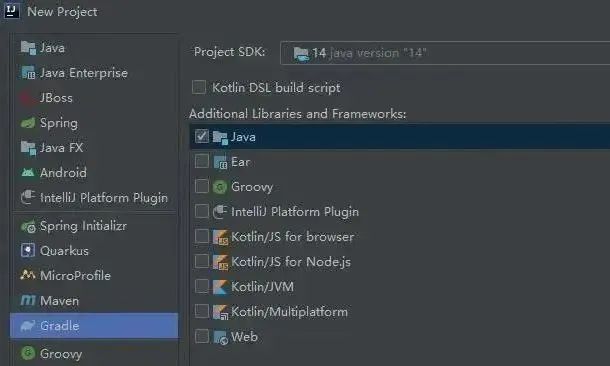This screenshot has width=610, height=366.
Task: Click the Kotlin/JVM icon
Action: pyautogui.click(x=220, y=287)
